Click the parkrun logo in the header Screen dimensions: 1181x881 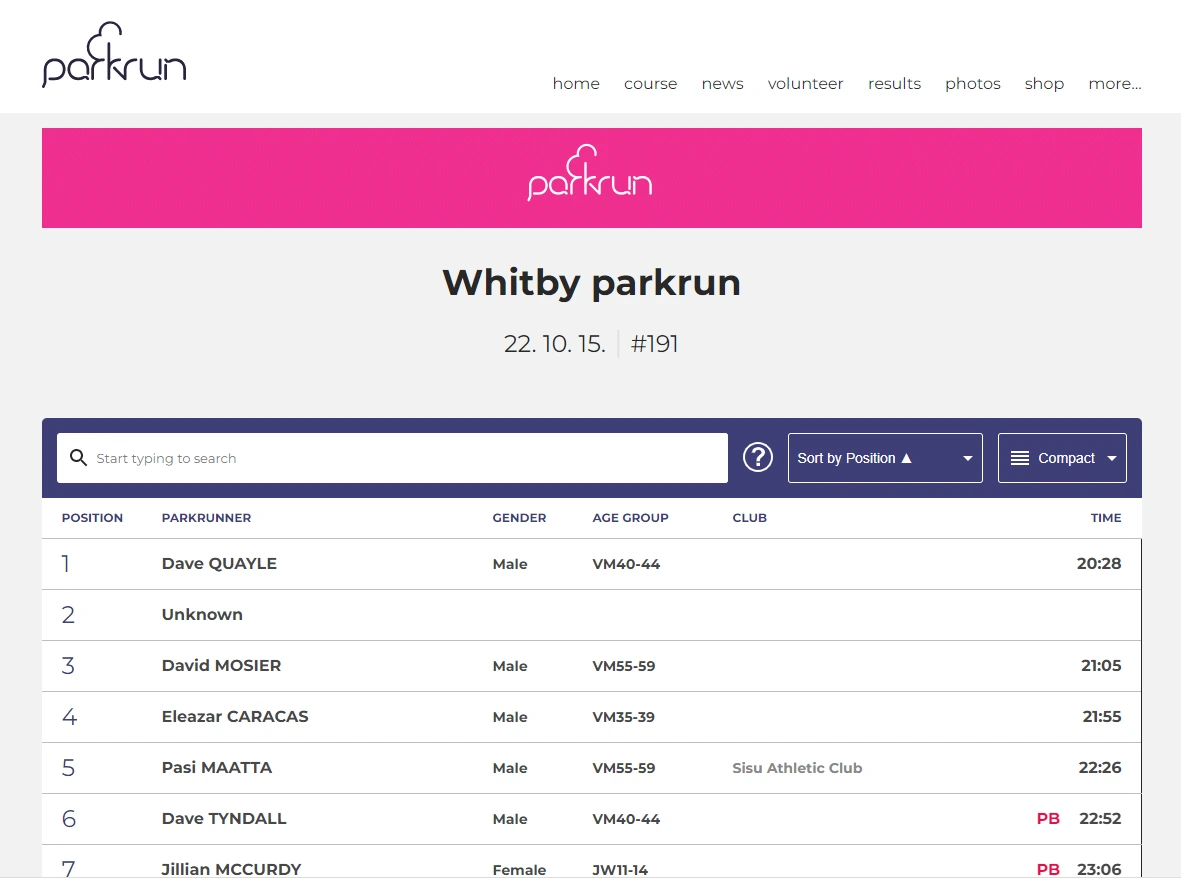click(x=114, y=54)
